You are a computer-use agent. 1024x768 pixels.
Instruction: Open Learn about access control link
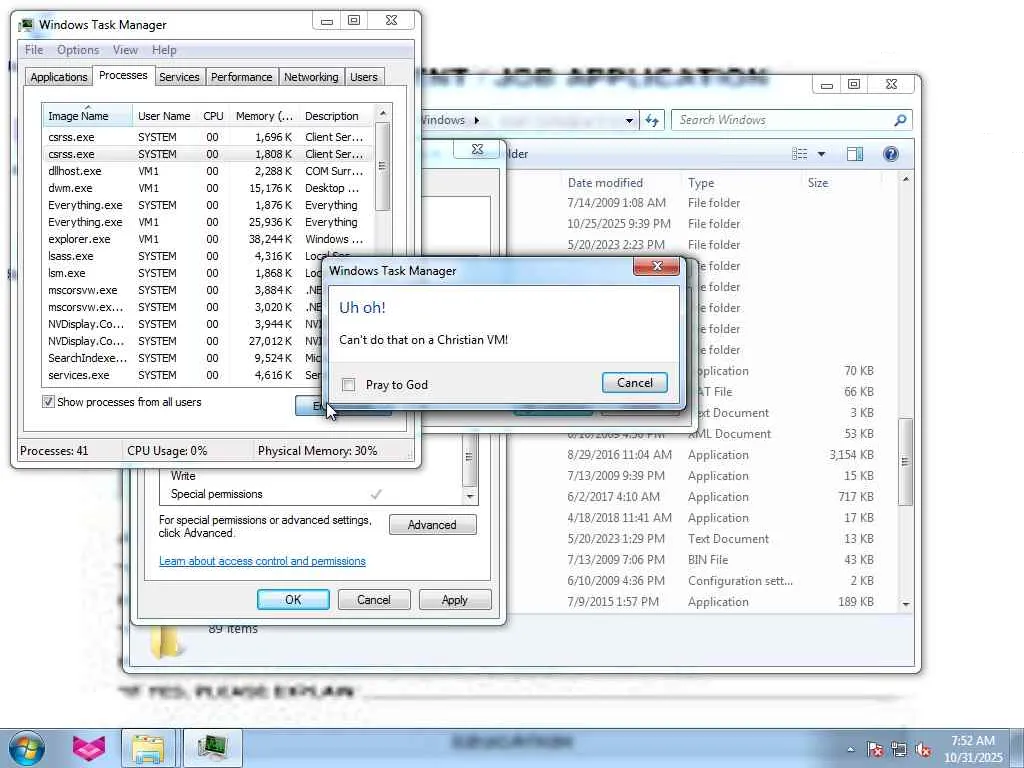pos(263,561)
